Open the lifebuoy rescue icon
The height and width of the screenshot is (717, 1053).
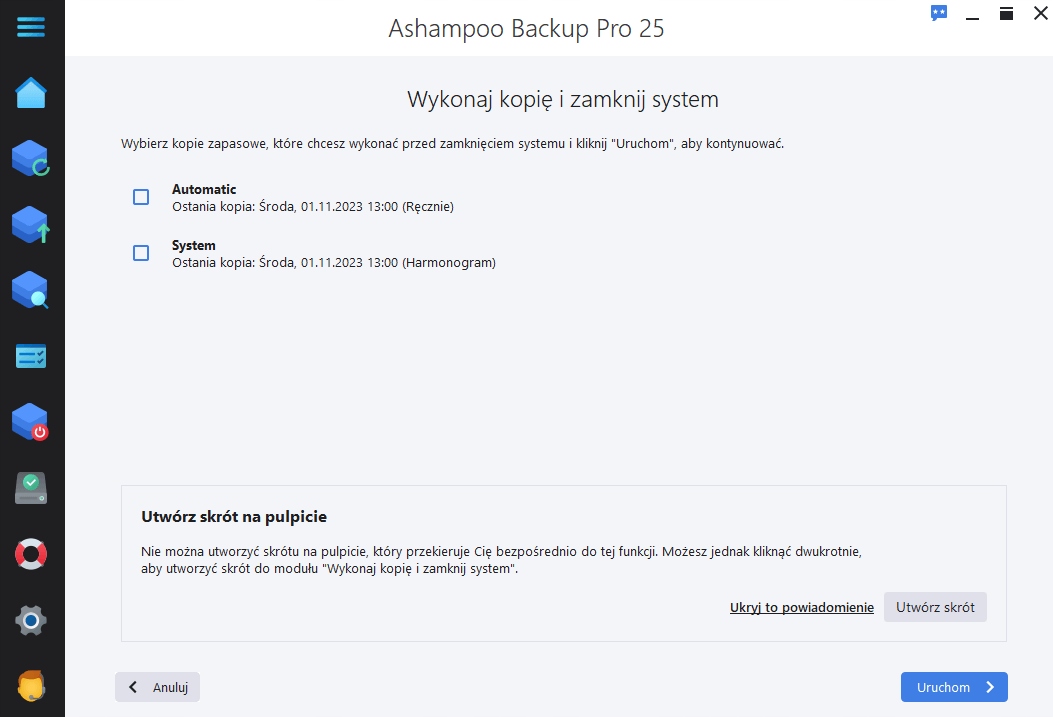31,554
